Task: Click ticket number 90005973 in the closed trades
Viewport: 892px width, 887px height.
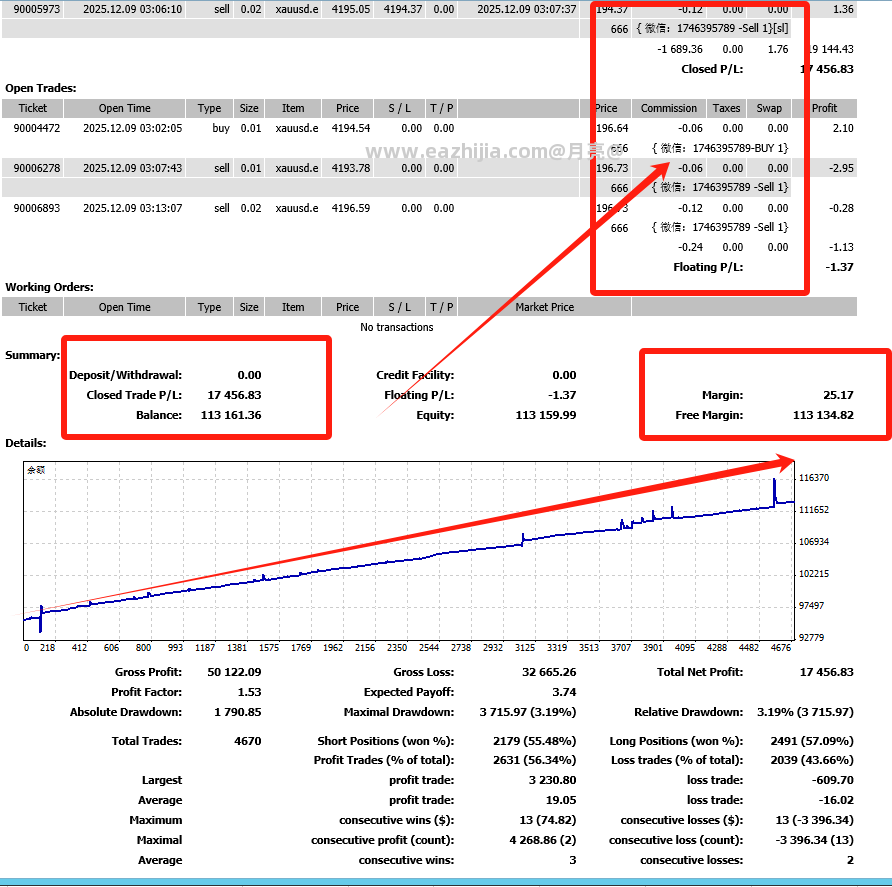Action: pyautogui.click(x=36, y=9)
